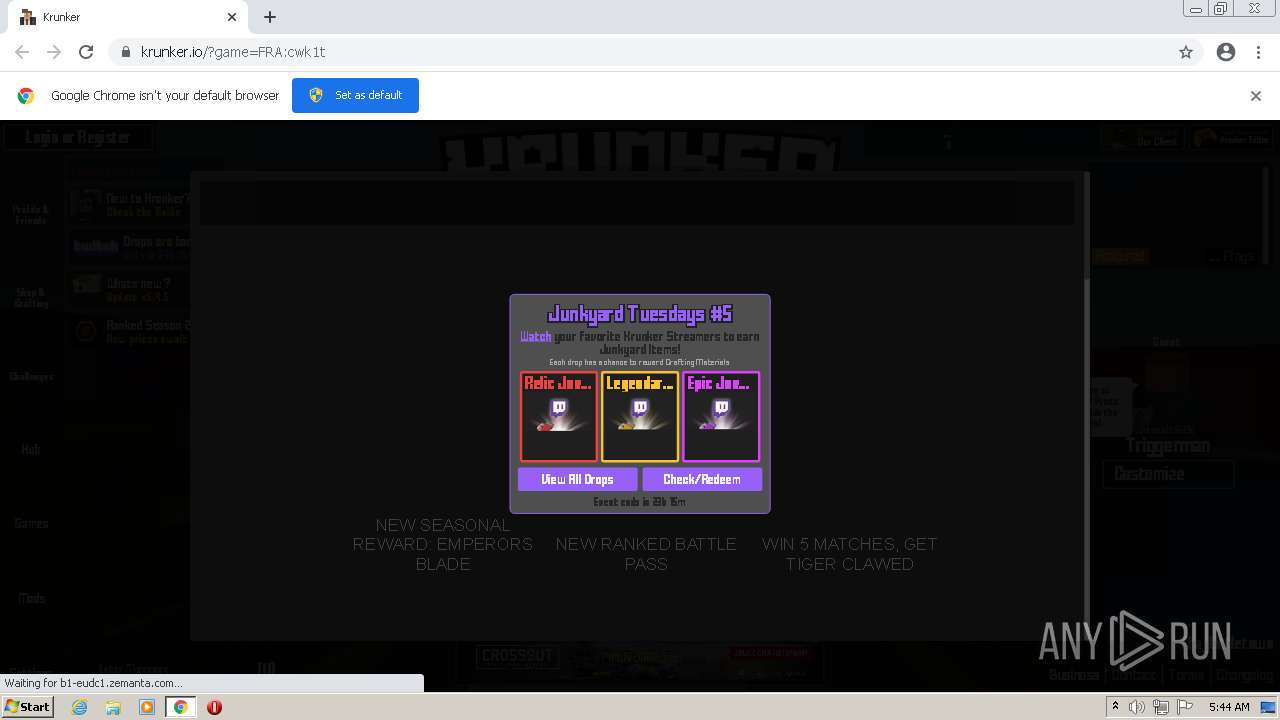The height and width of the screenshot is (720, 1280).
Task: Show hidden tray icons arrow
Action: pyautogui.click(x=1115, y=707)
